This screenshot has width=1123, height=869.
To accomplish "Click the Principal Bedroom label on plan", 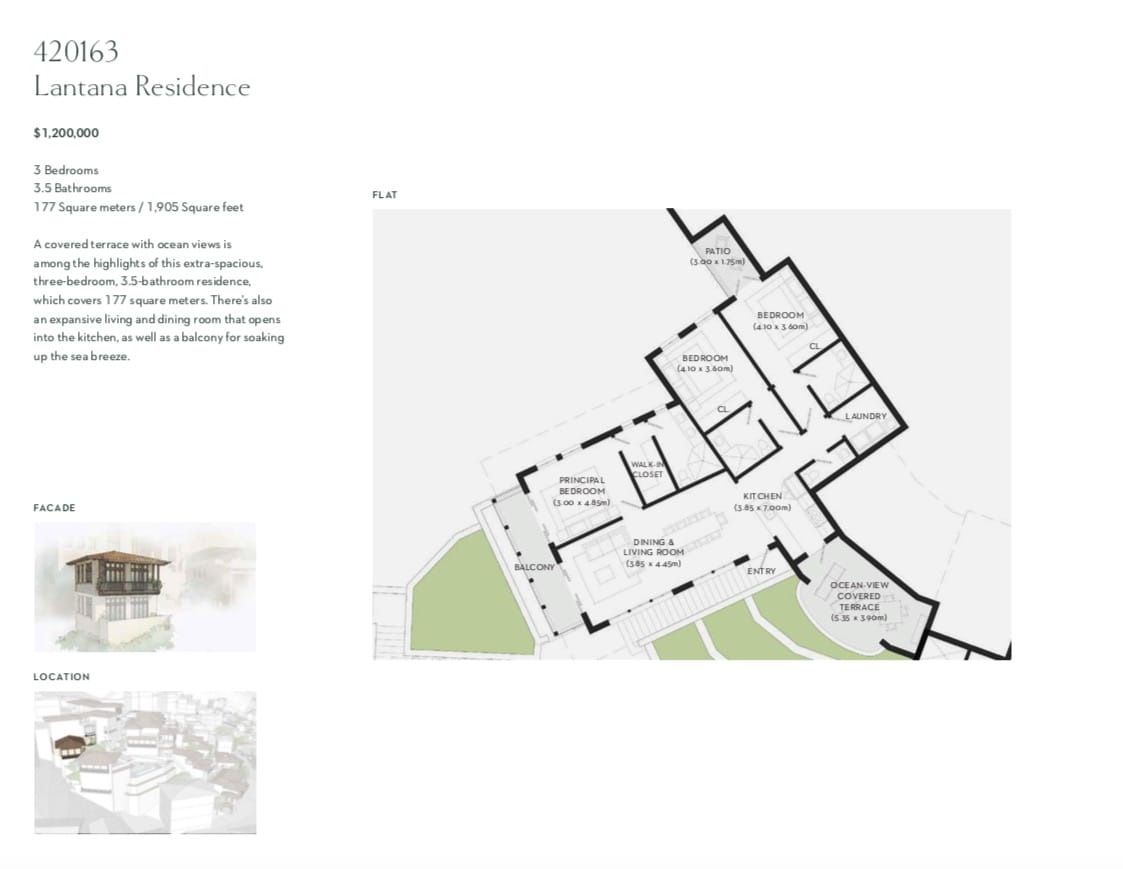I will [x=581, y=485].
